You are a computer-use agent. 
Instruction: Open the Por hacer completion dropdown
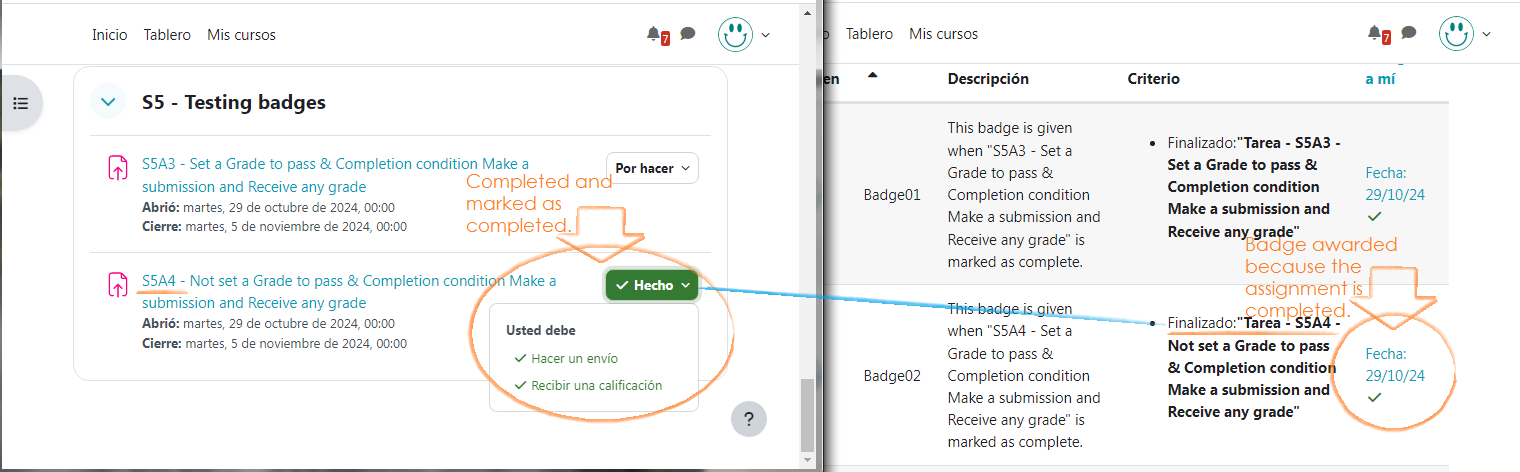click(x=652, y=168)
